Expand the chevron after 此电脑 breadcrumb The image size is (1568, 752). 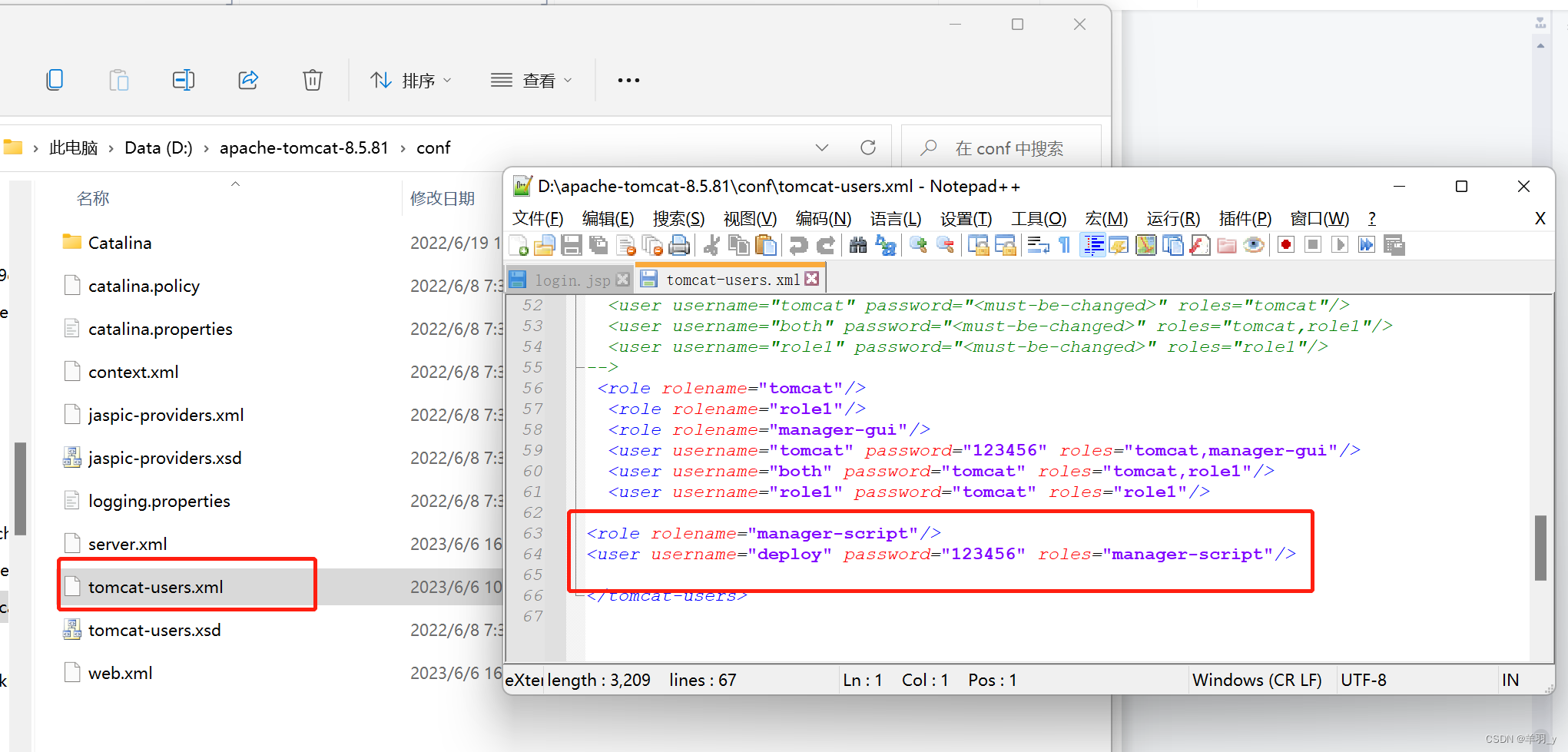111,148
